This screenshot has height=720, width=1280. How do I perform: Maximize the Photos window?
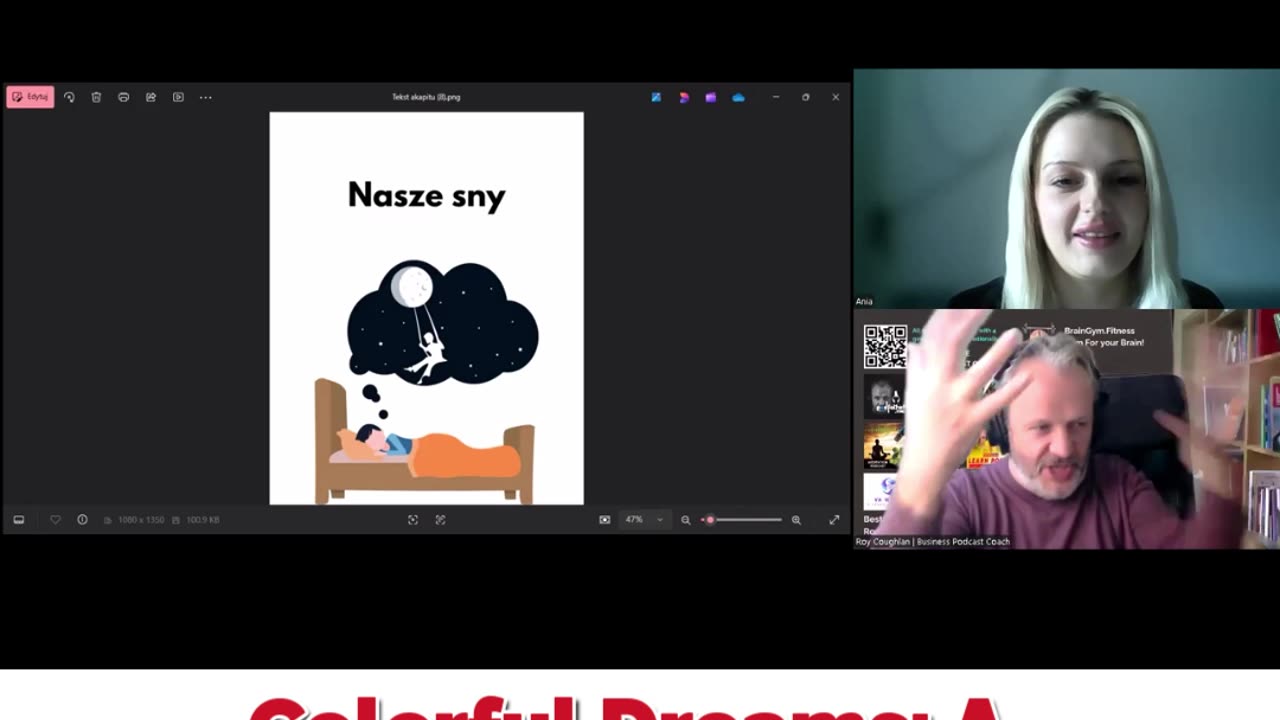coord(805,97)
